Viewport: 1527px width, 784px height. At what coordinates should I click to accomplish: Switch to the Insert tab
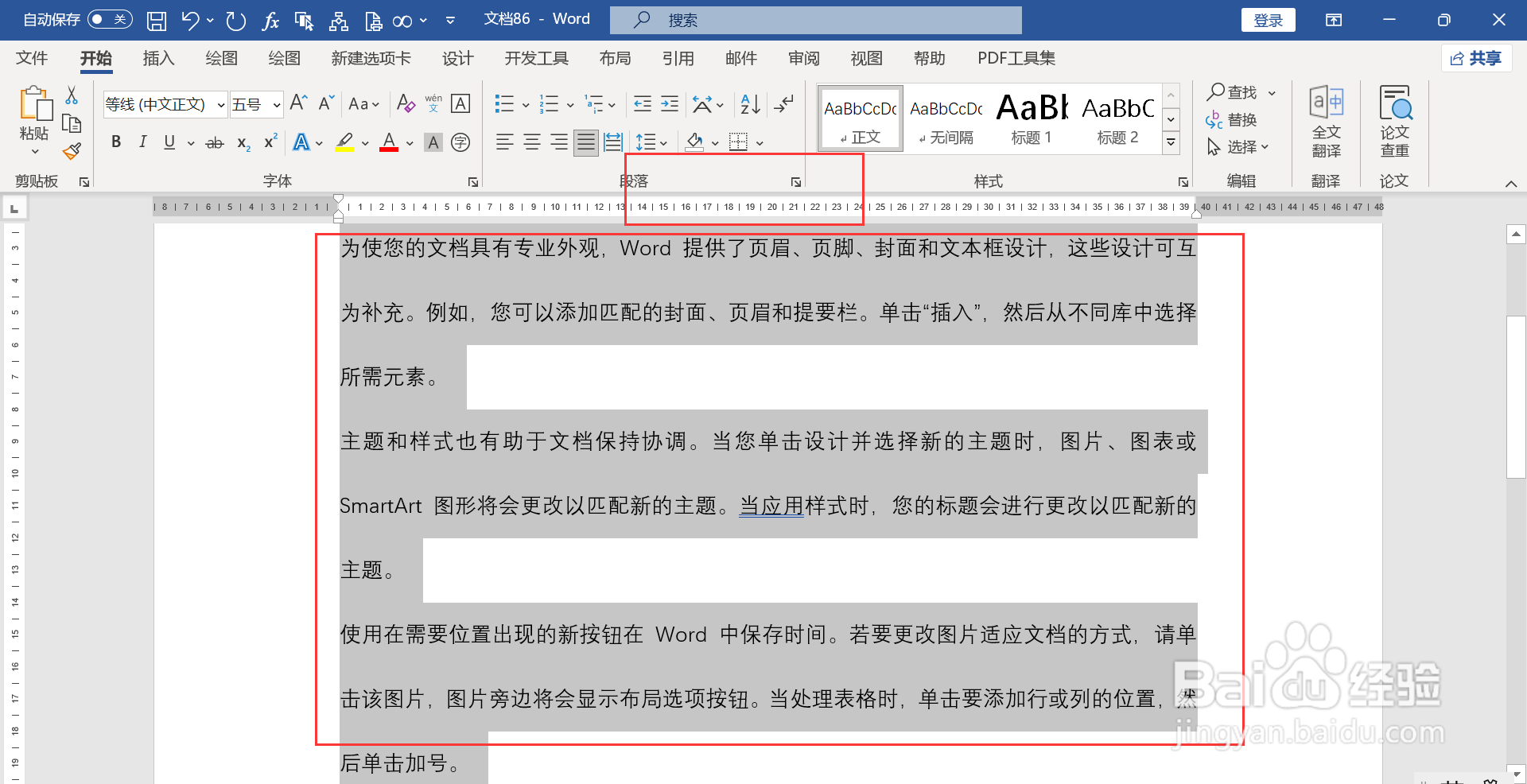pos(158,58)
